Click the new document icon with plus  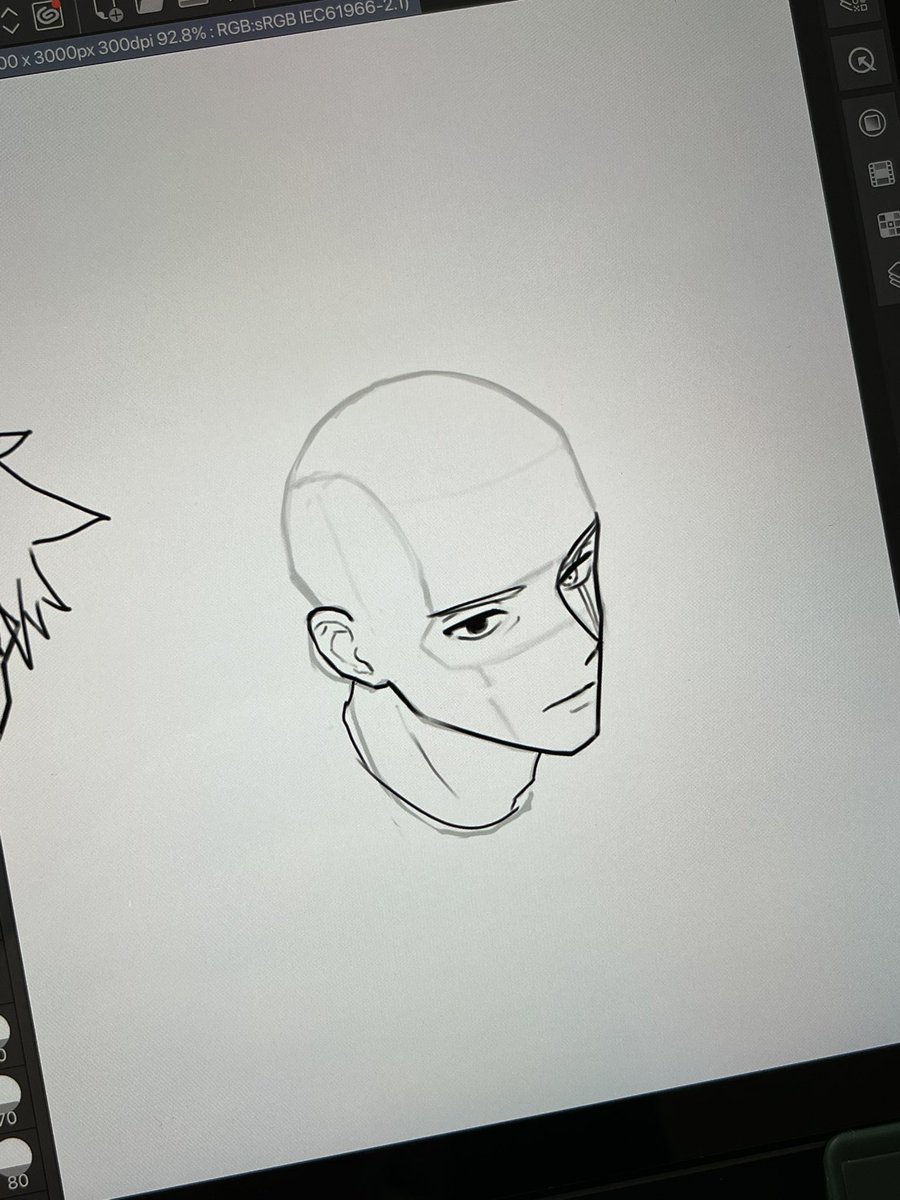tap(107, 10)
